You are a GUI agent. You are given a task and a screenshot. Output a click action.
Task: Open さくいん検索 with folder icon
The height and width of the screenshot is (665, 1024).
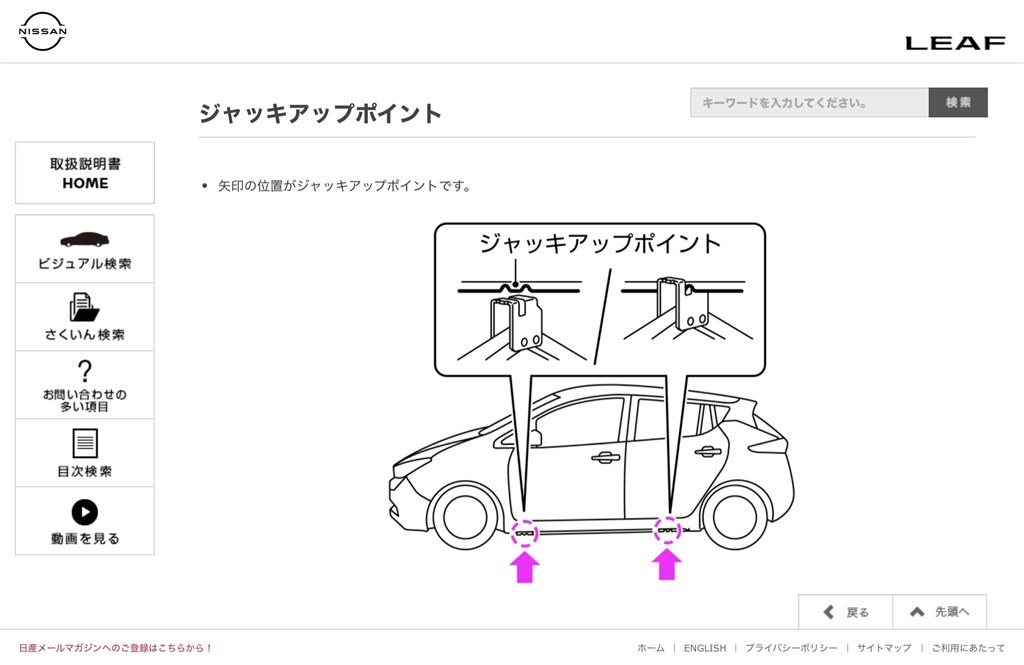85,317
